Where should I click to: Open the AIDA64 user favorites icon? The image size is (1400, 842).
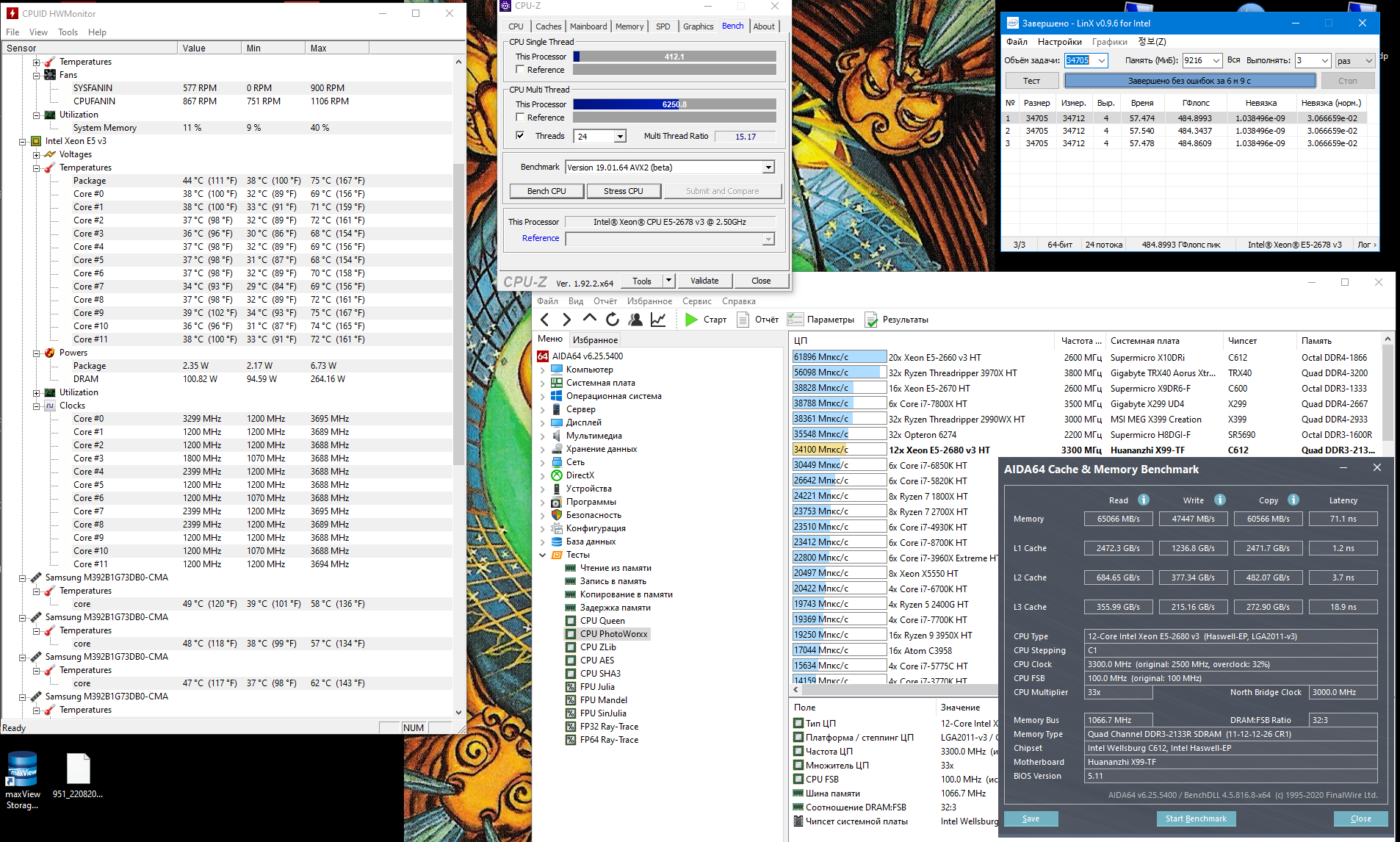click(x=635, y=320)
